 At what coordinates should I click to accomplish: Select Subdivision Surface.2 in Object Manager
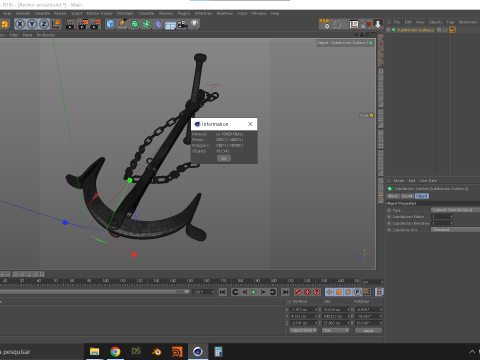415,30
